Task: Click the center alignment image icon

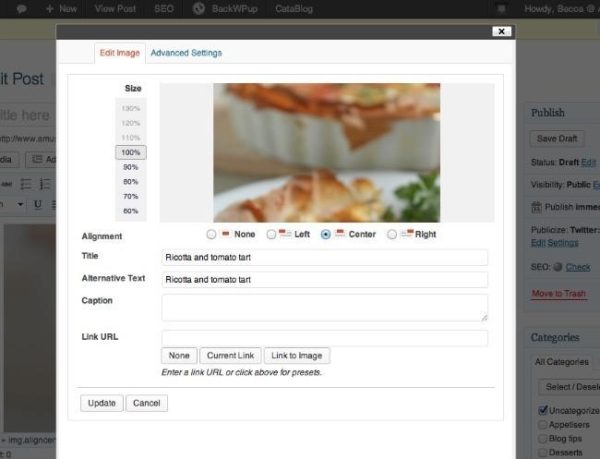Action: 341,234
